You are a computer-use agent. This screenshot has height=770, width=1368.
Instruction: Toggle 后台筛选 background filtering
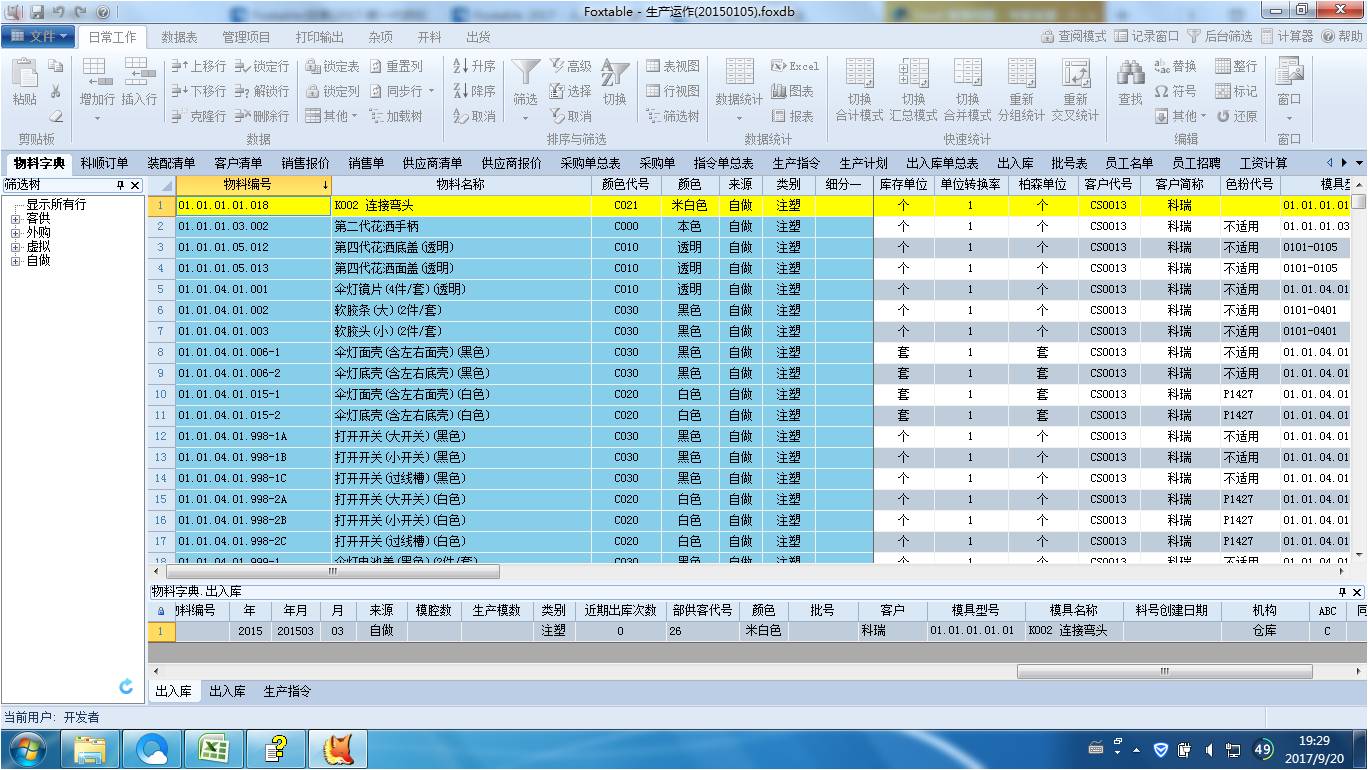point(1219,36)
